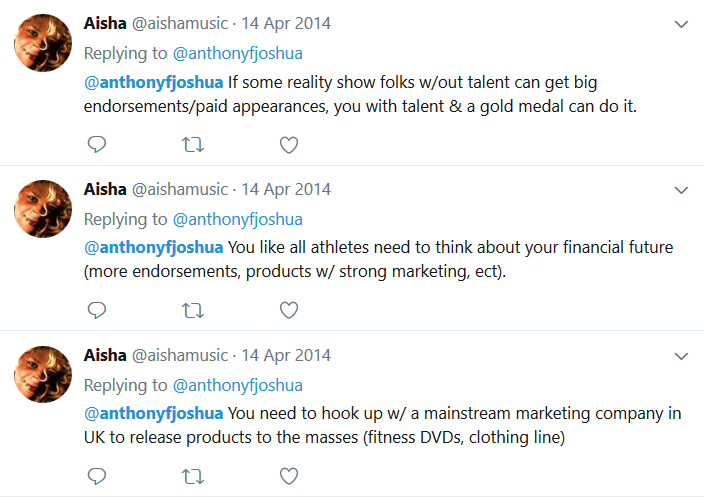Reply to the gold medal tweet
This screenshot has height=497, width=704.
coord(97,145)
